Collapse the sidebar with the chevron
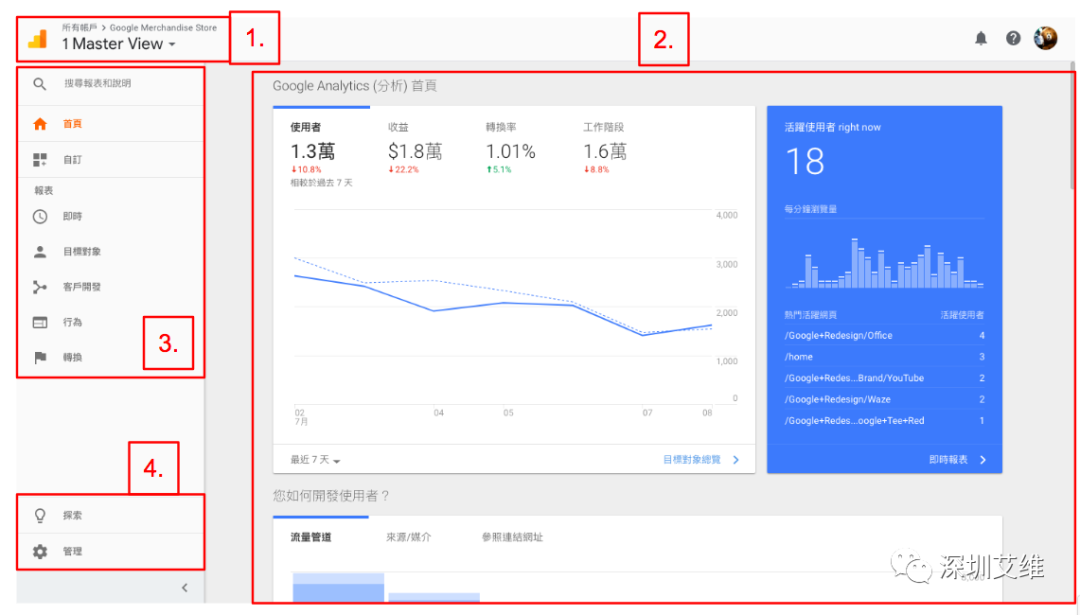Screen dimensions: 1080x615 click(x=185, y=588)
